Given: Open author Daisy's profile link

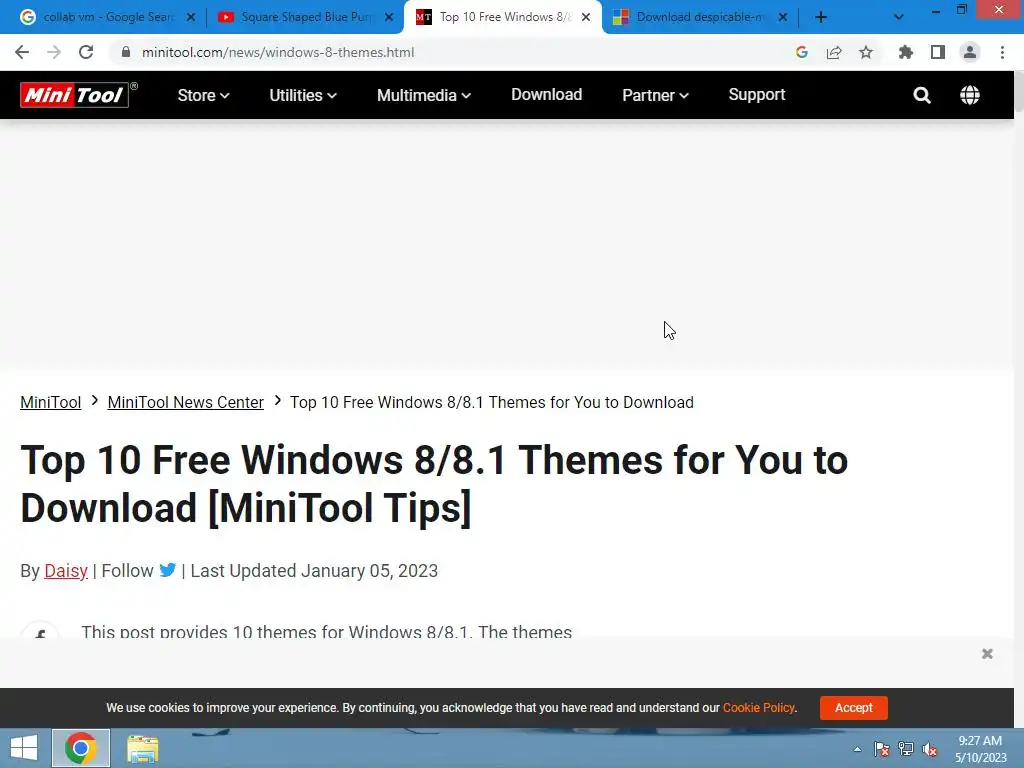Looking at the screenshot, I should tap(66, 571).
